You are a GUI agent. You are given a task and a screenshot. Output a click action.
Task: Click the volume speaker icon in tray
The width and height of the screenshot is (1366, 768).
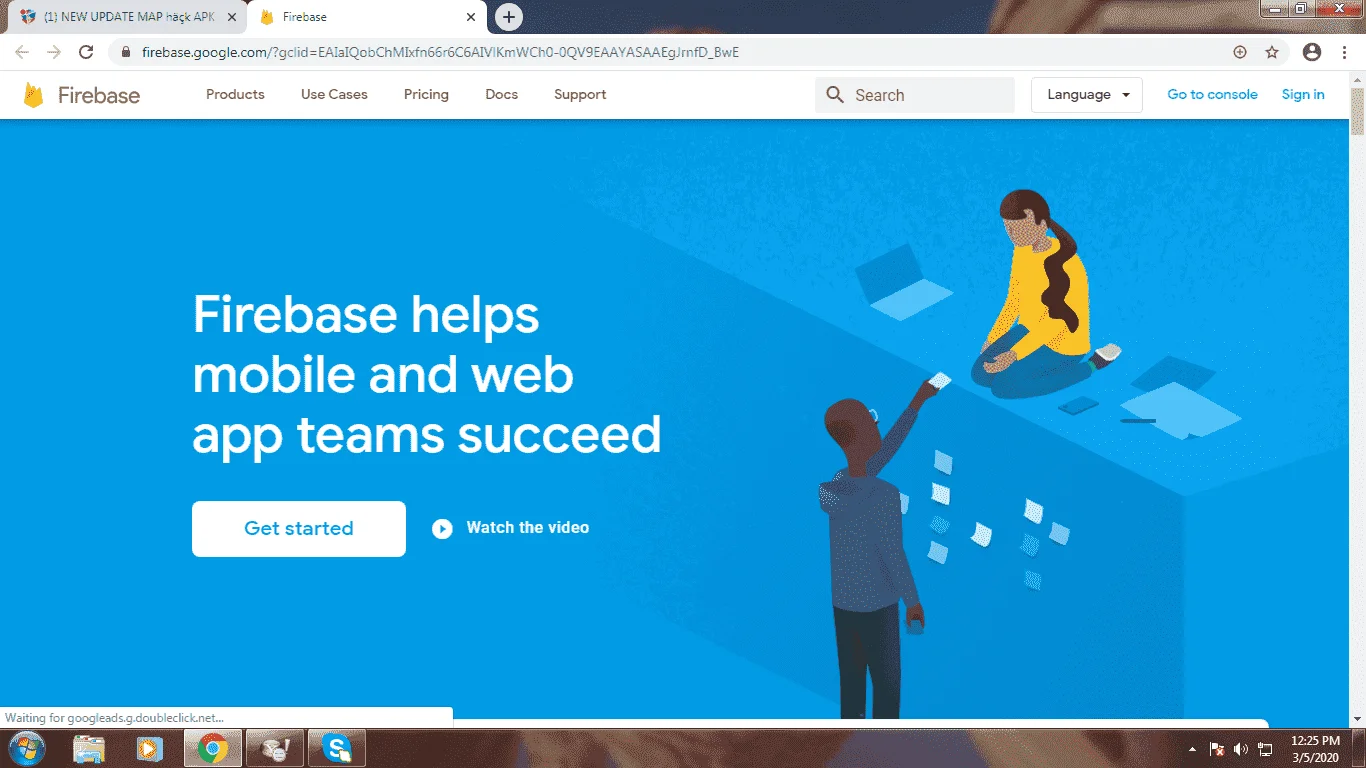[1241, 749]
